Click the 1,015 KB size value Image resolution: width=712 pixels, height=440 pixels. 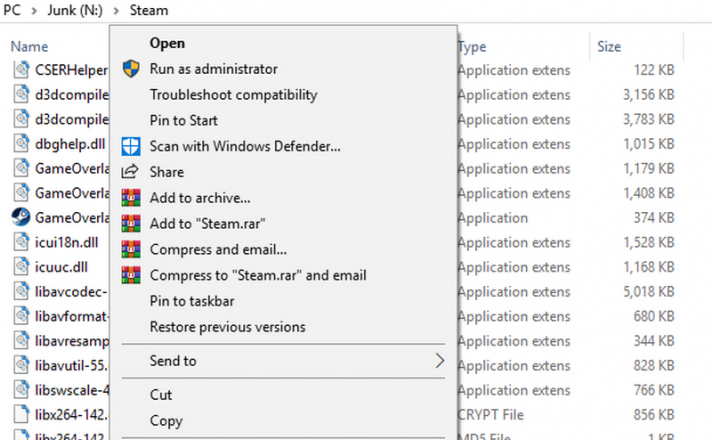[x=648, y=144]
